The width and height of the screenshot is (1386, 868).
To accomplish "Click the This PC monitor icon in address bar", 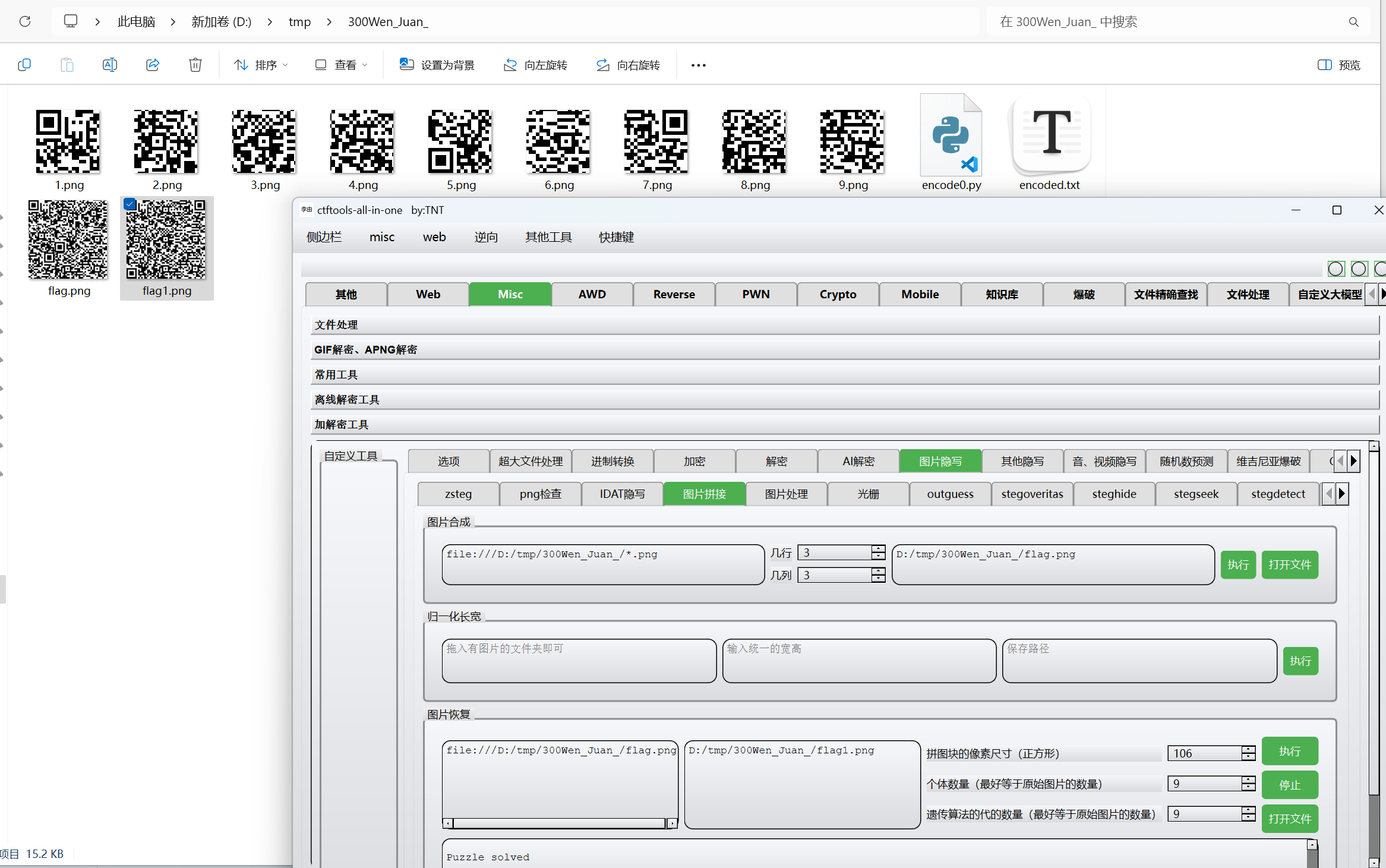I will (x=71, y=21).
